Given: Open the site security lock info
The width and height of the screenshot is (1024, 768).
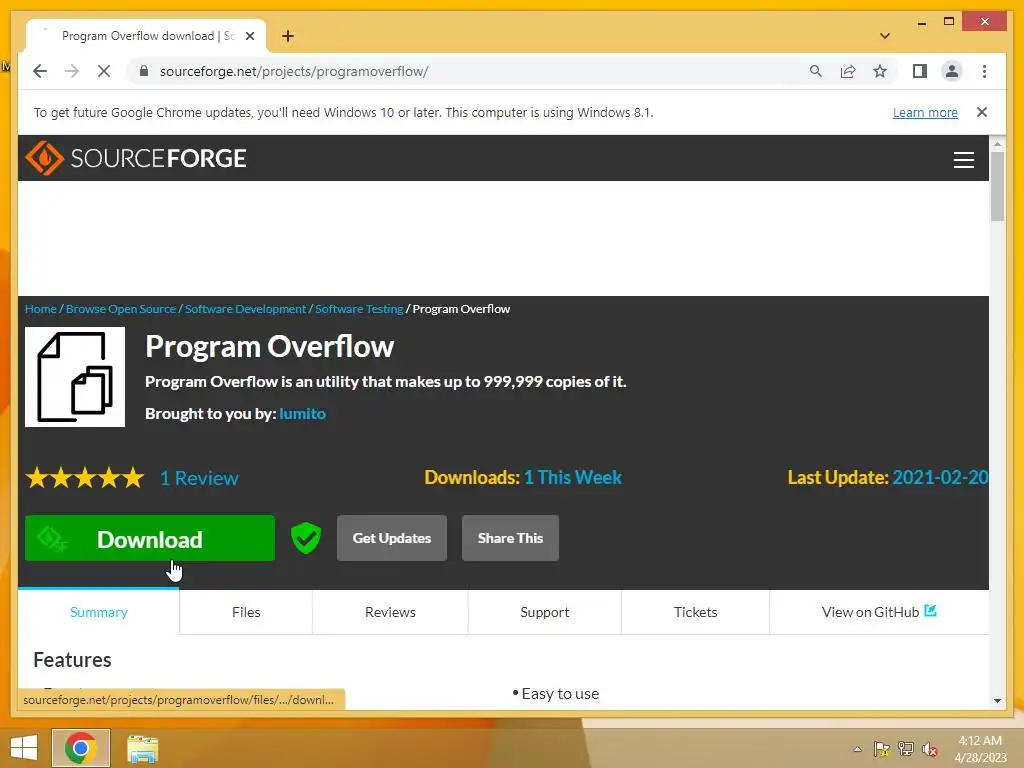Looking at the screenshot, I should 144,71.
